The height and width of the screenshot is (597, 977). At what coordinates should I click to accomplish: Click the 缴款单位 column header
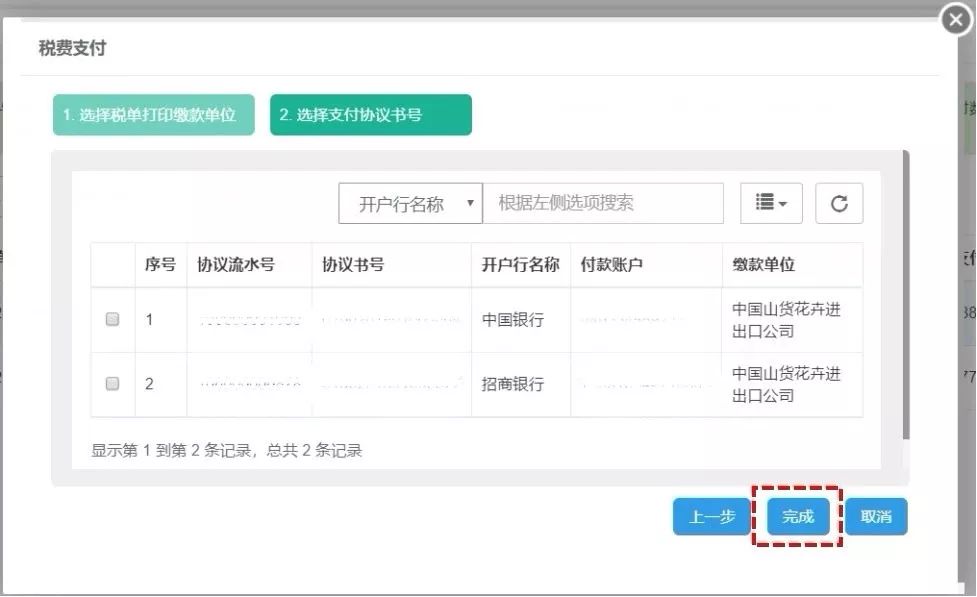coord(793,264)
